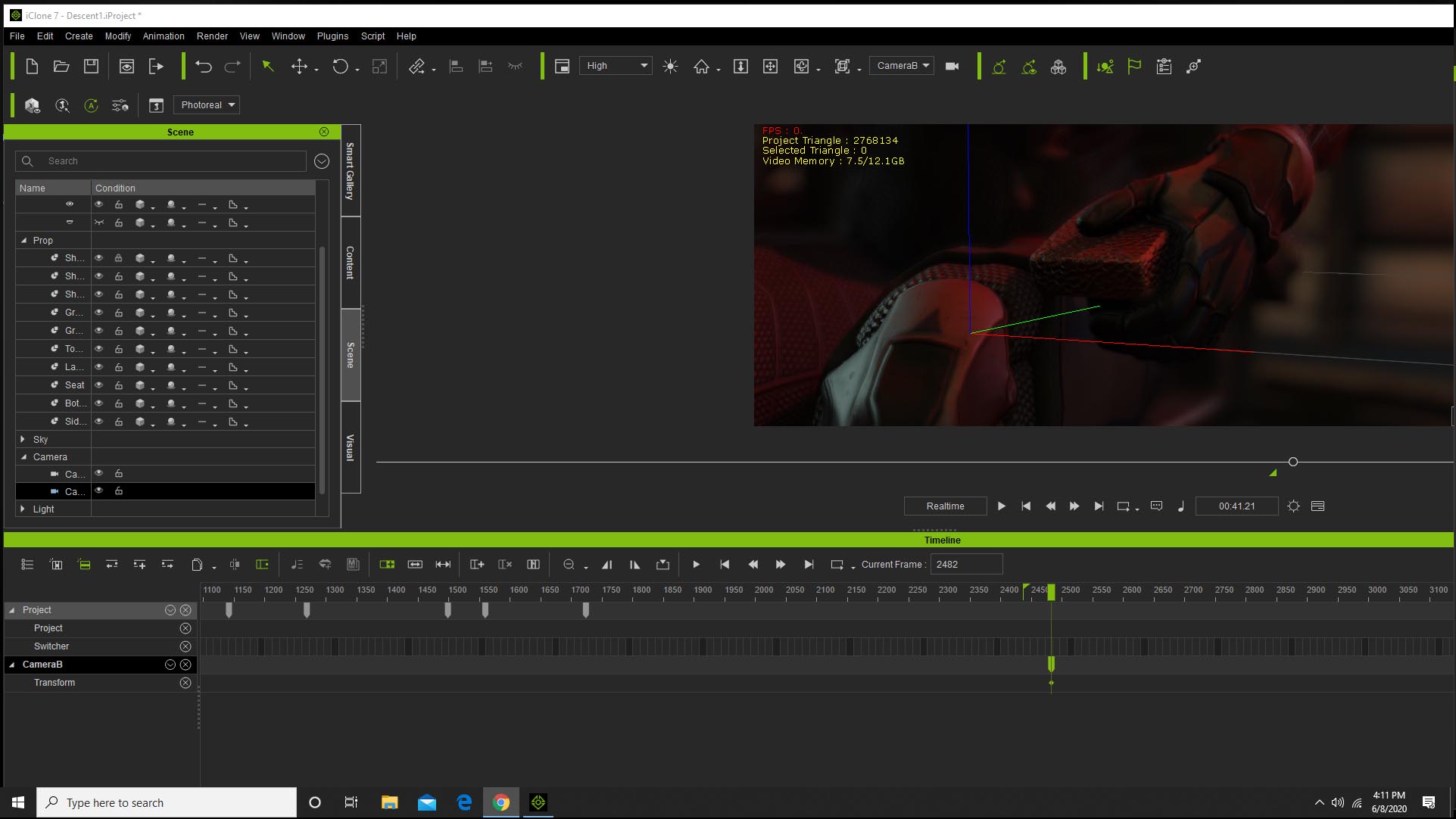Click the Redo arrow icon
Image resolution: width=1456 pixels, height=819 pixels.
(x=232, y=67)
